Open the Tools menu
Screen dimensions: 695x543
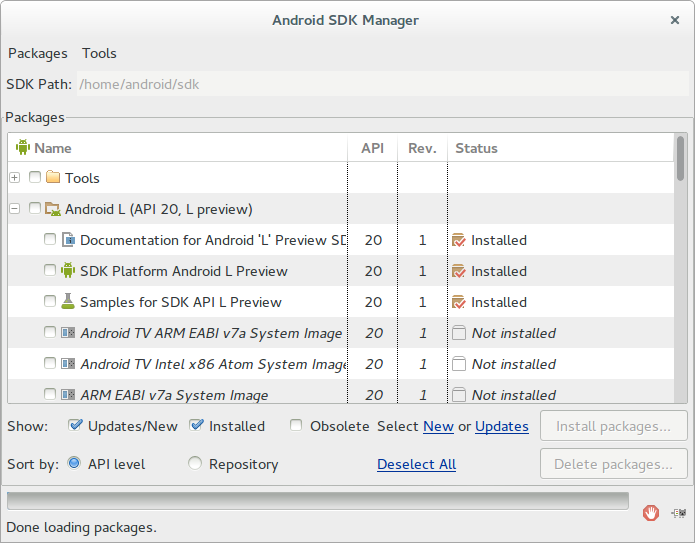pyautogui.click(x=99, y=53)
